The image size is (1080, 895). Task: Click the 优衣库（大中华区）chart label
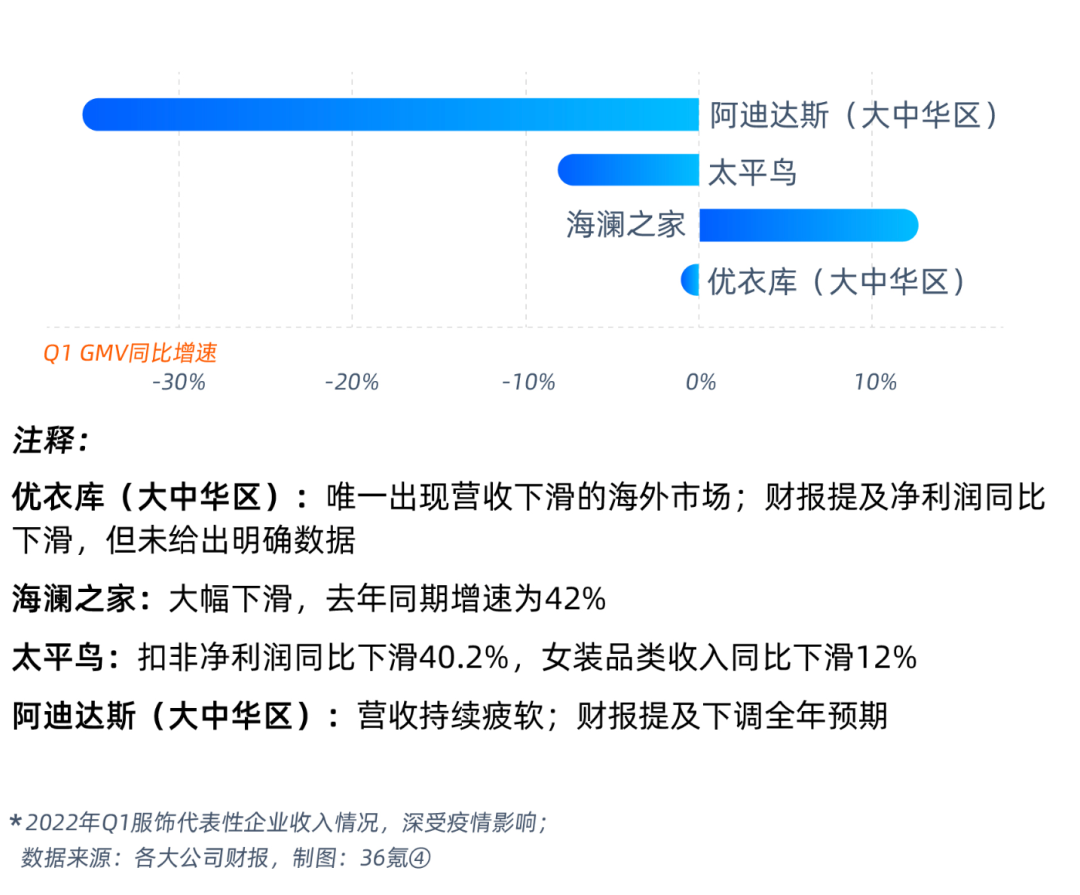tap(838, 281)
